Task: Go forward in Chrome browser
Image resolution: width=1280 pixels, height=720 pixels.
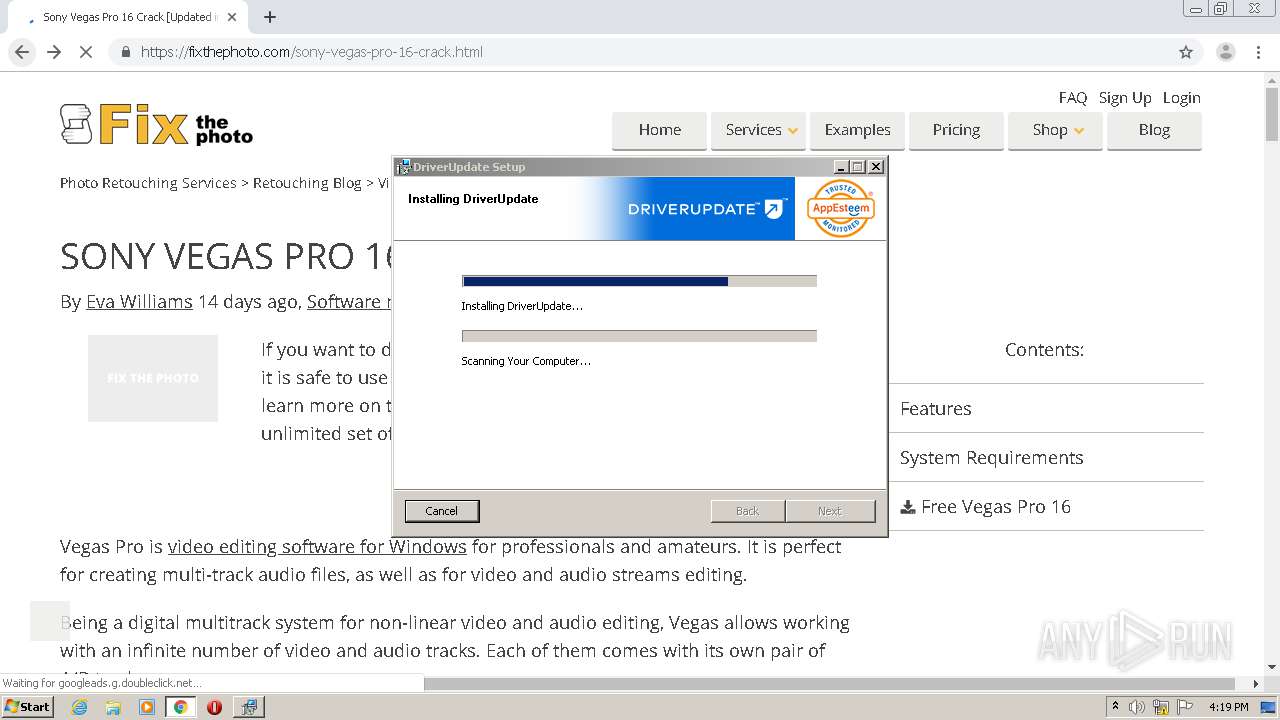Action: pos(54,52)
